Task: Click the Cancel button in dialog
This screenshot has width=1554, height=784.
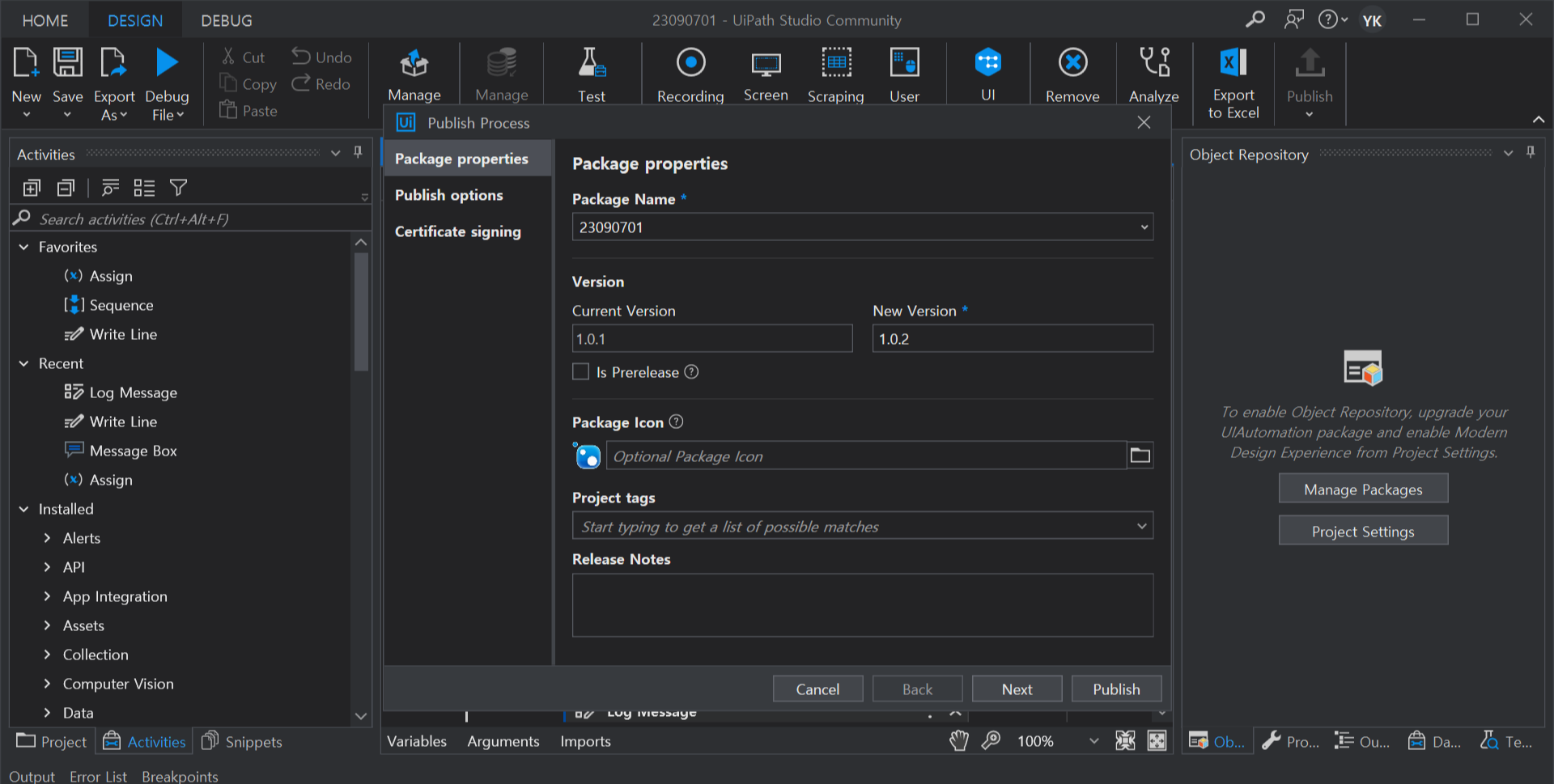Action: point(817,689)
